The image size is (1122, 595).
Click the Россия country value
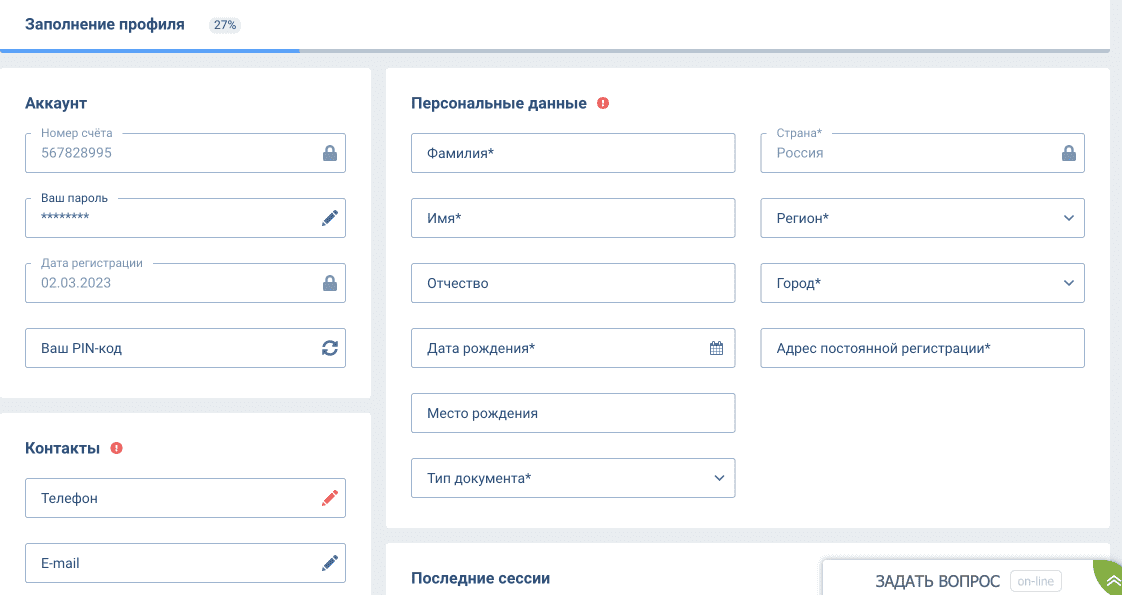click(x=800, y=153)
